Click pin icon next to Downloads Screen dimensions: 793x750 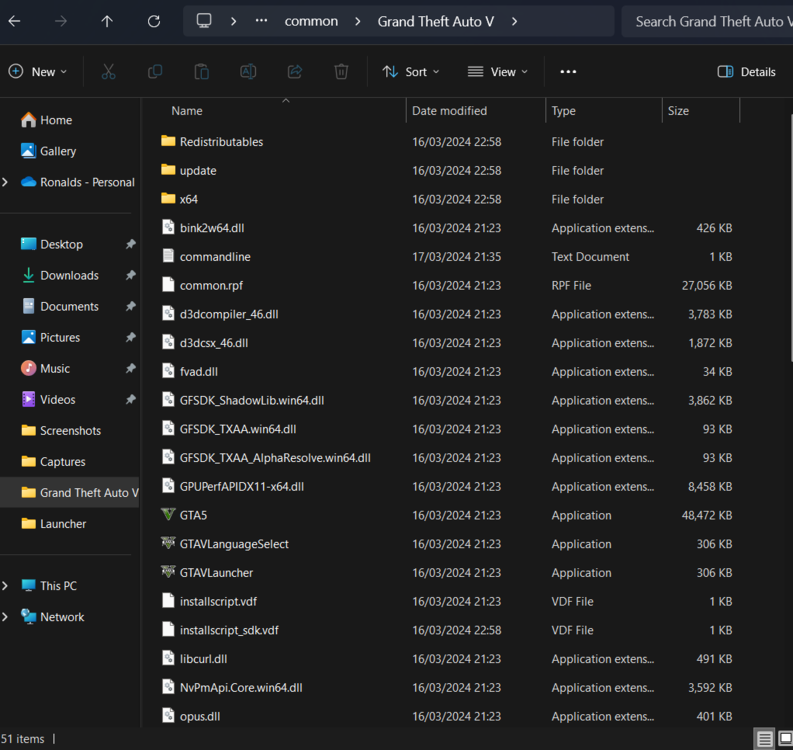tap(130, 275)
